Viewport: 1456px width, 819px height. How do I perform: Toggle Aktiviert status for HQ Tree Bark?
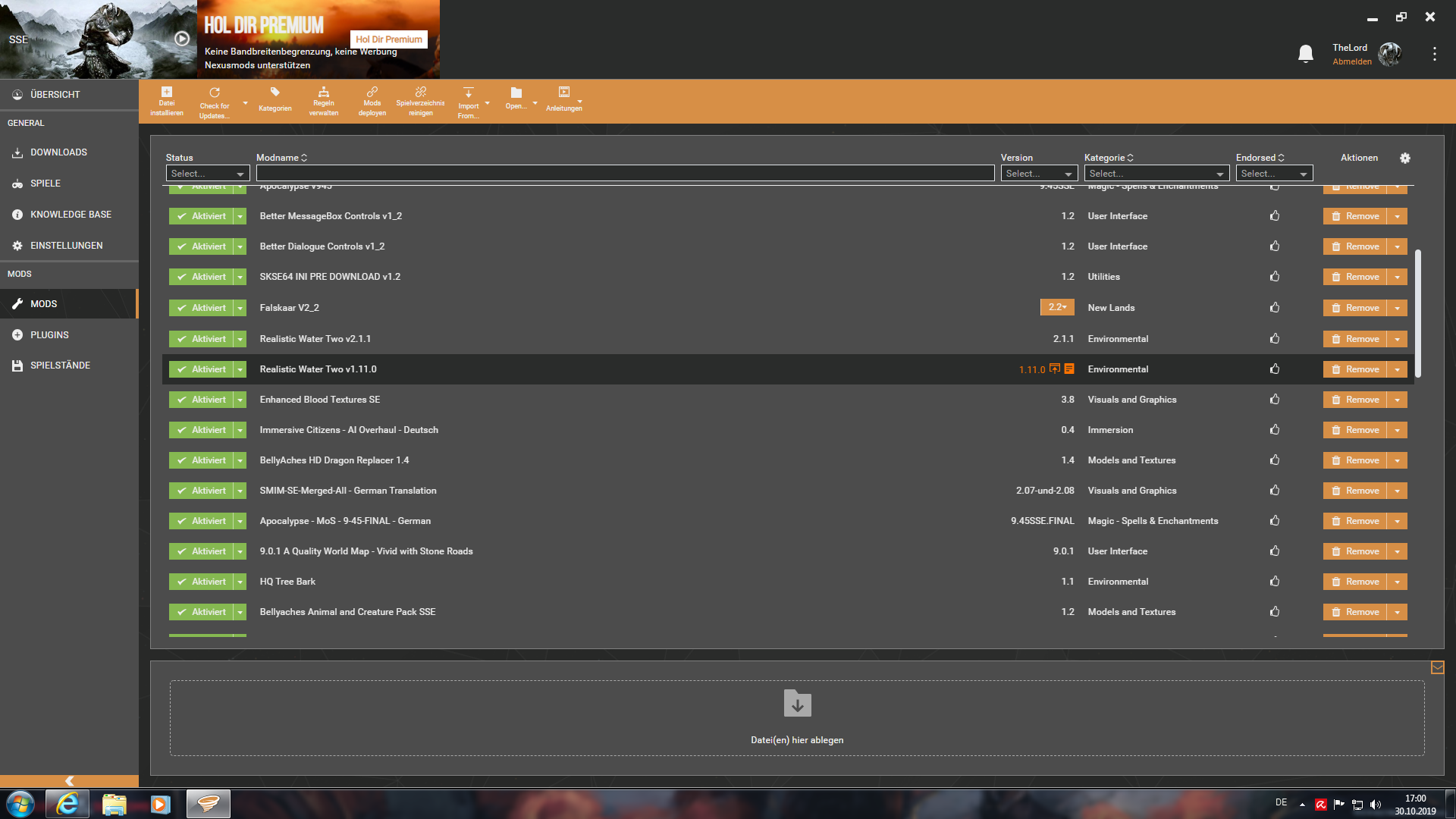pyautogui.click(x=201, y=582)
